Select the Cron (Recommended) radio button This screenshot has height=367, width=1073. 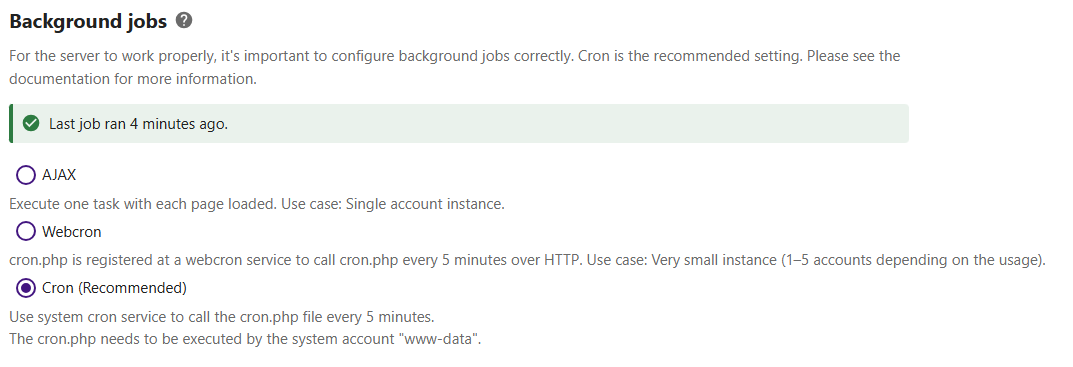point(25,288)
